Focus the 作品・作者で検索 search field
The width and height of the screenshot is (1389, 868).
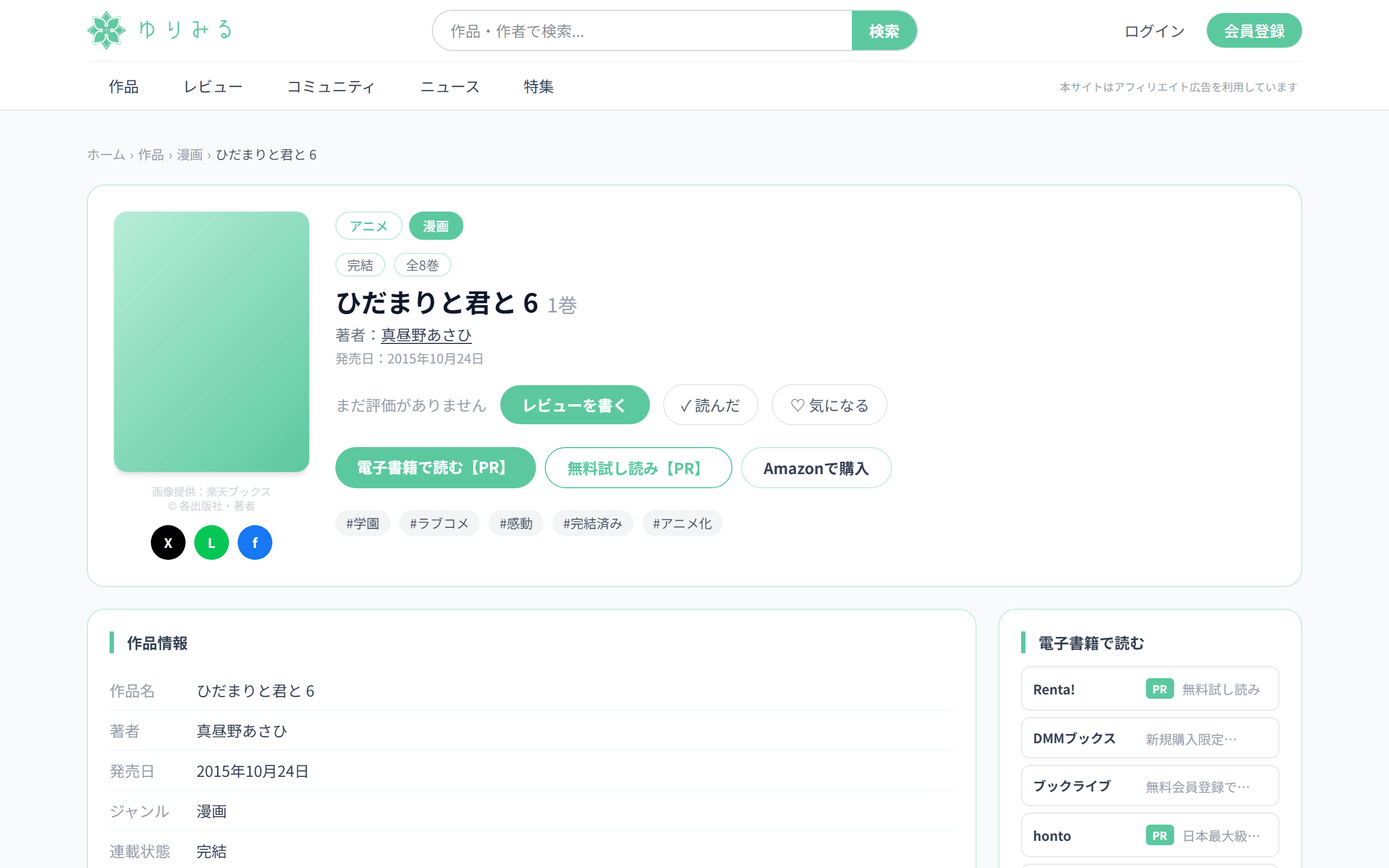click(x=642, y=30)
